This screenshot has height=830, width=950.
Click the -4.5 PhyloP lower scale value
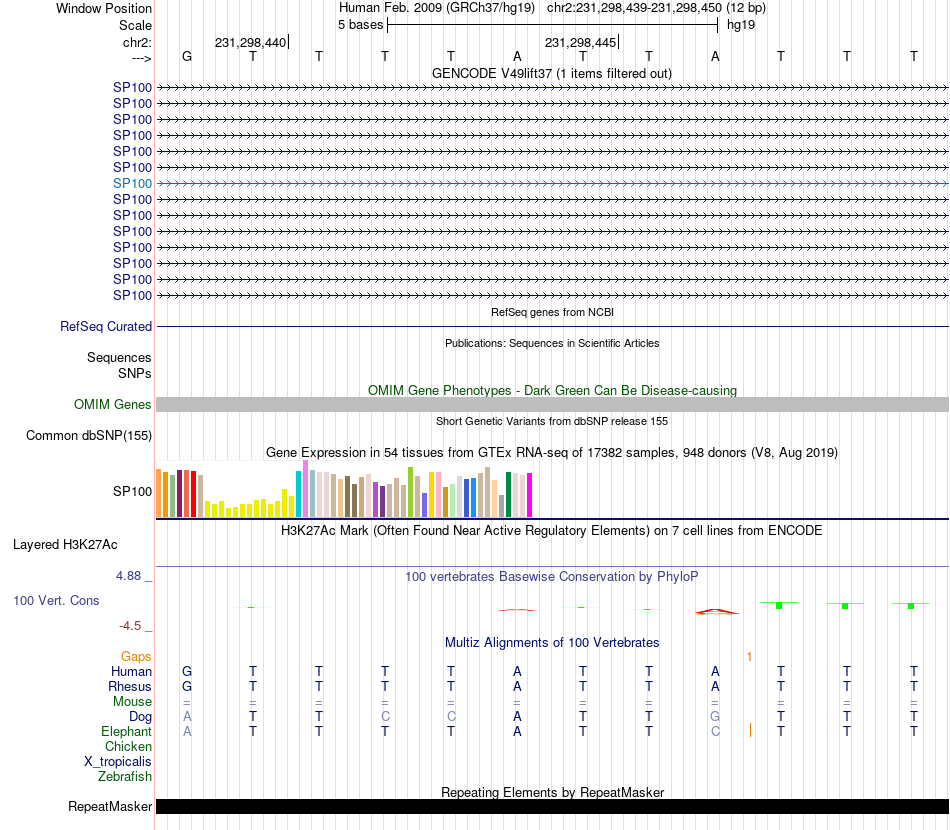click(x=130, y=626)
